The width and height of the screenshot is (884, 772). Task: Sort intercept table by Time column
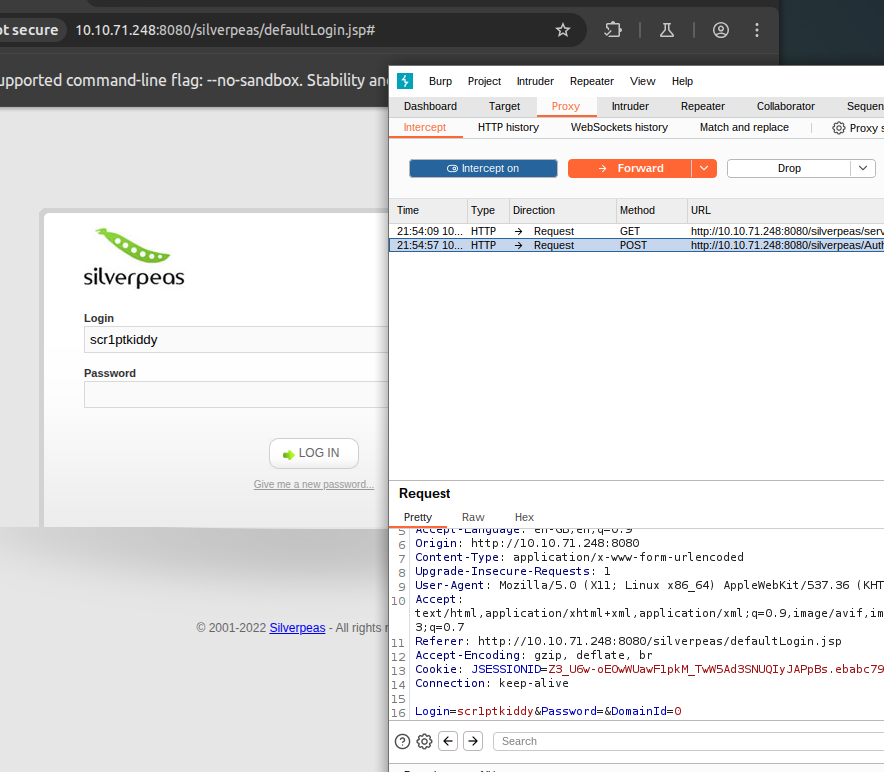tap(428, 210)
